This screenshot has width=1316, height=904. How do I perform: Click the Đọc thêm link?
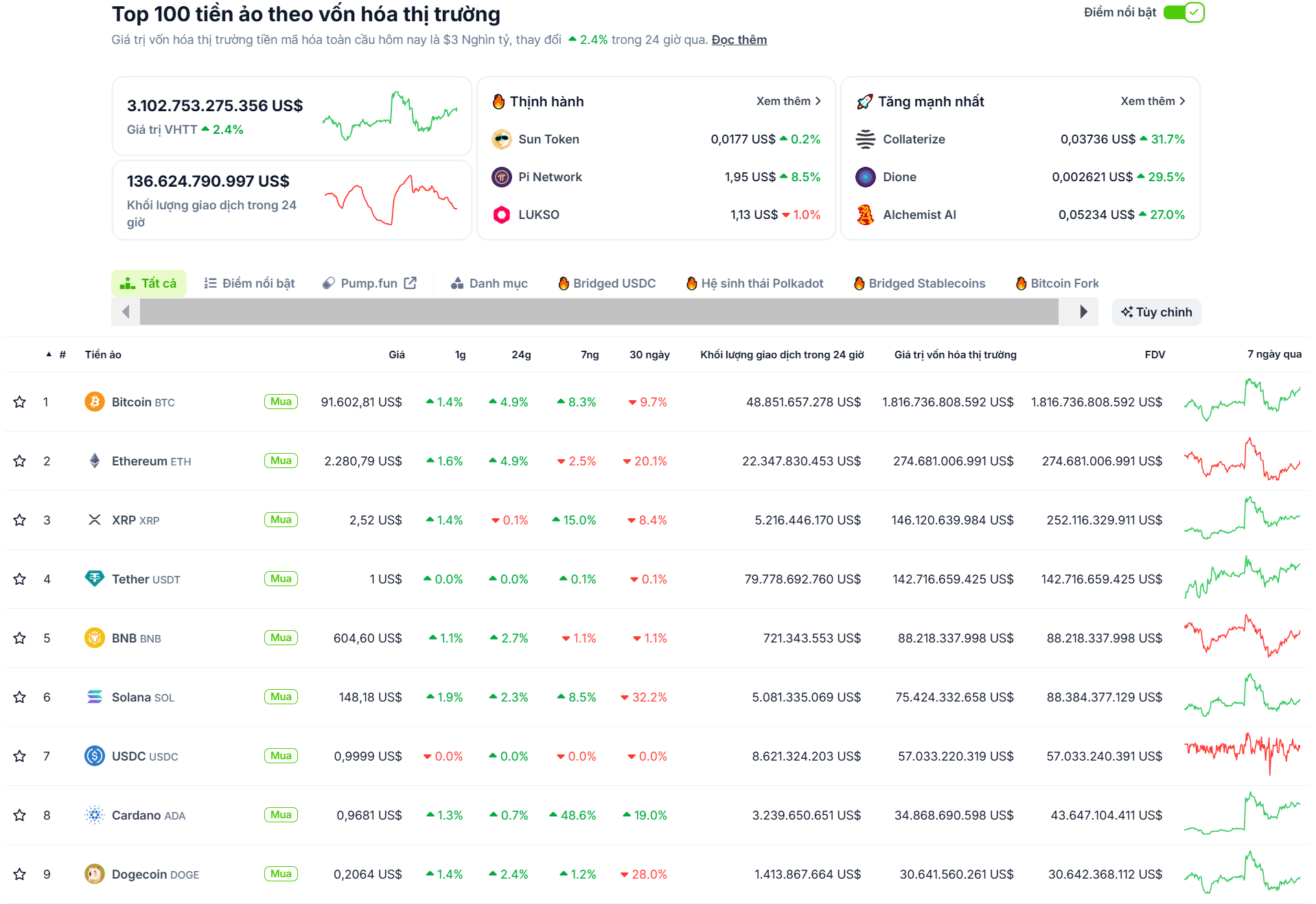click(739, 40)
